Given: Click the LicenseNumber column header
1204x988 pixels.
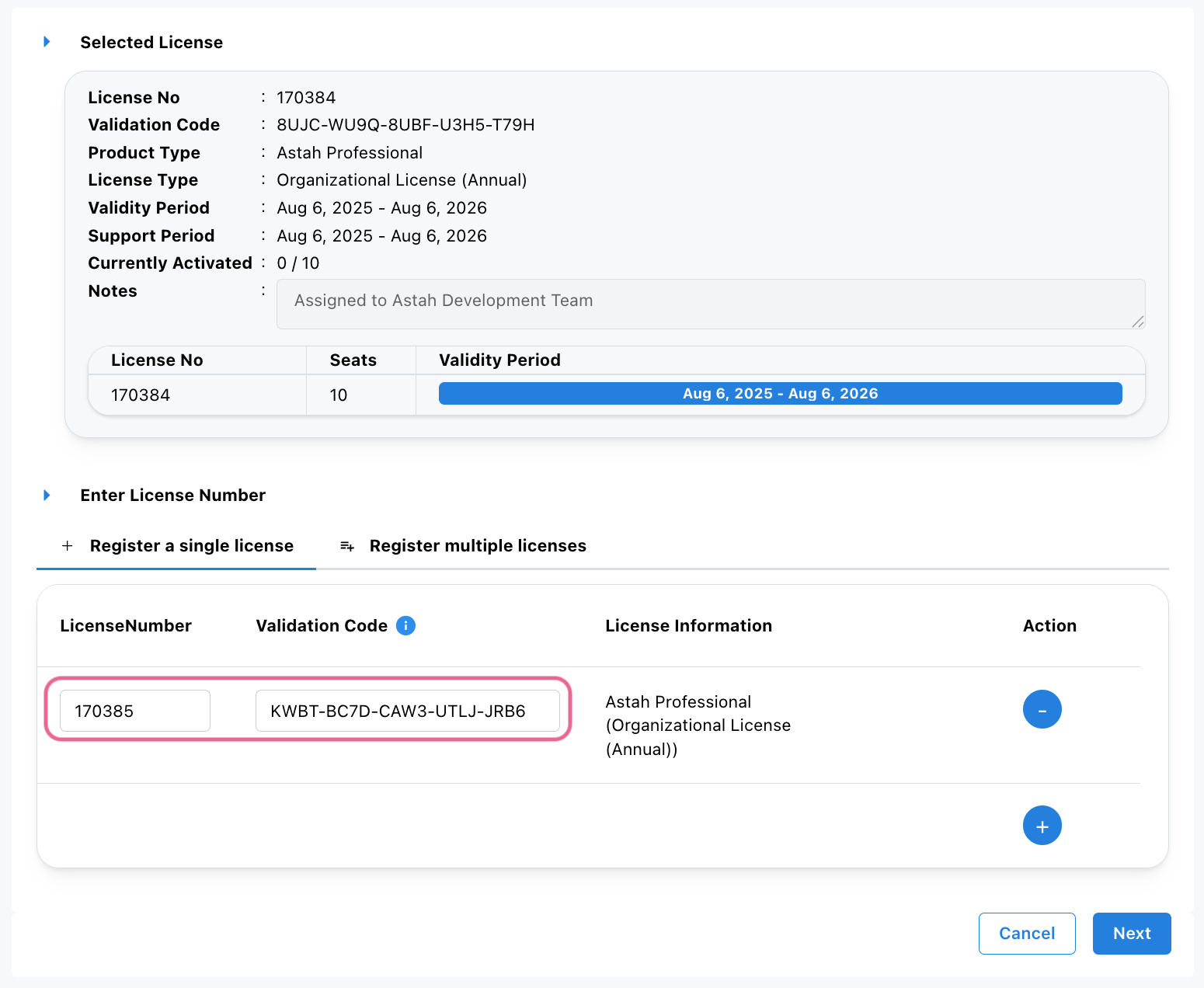Looking at the screenshot, I should tap(126, 626).
